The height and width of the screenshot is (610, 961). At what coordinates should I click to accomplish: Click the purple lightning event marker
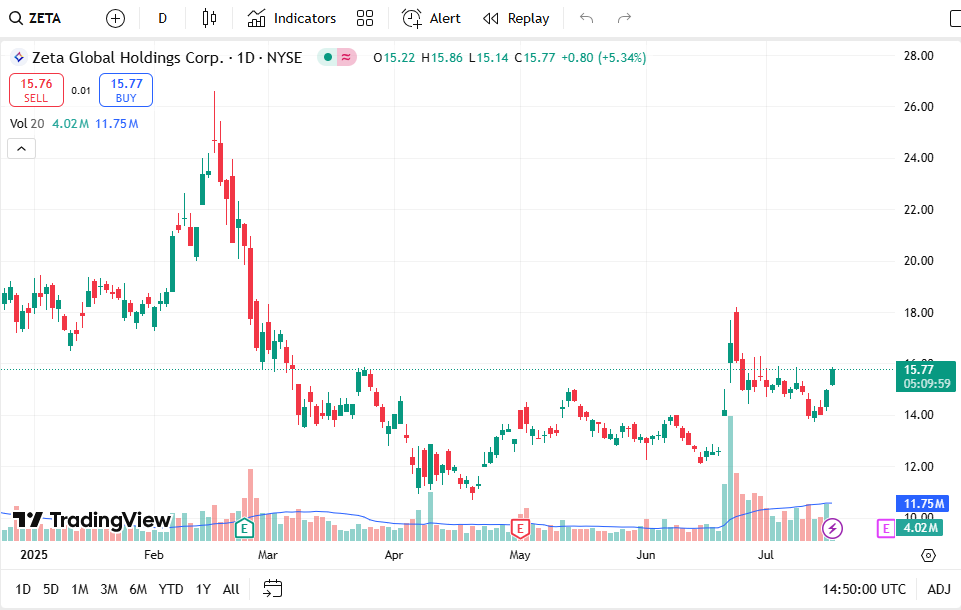coord(832,528)
